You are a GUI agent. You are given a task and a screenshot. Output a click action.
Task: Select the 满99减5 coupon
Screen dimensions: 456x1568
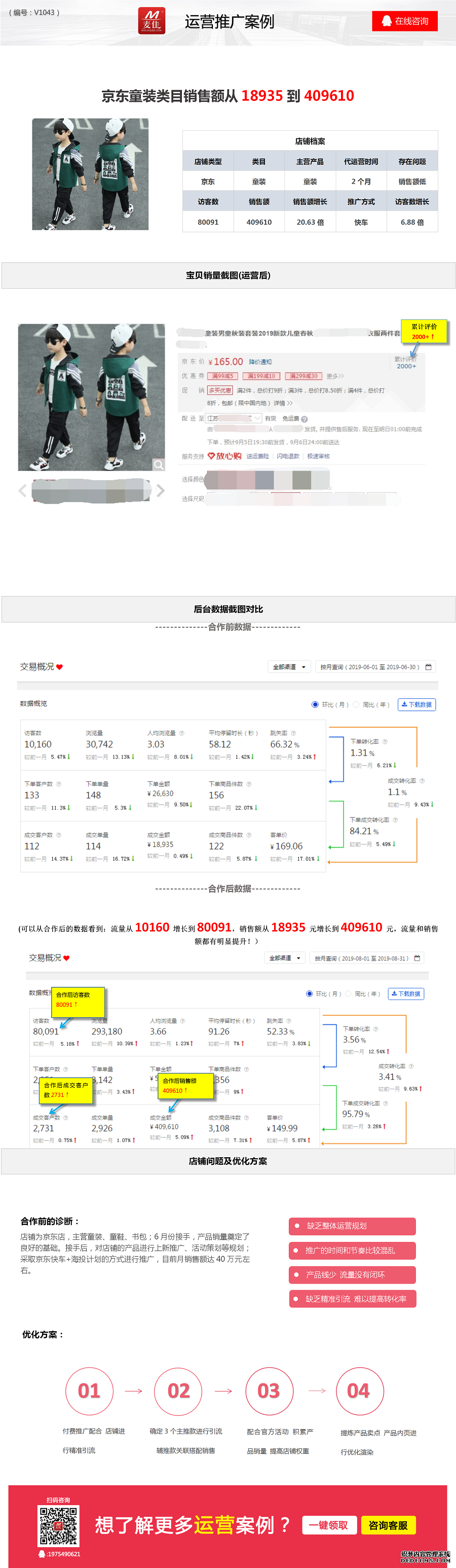tap(222, 376)
